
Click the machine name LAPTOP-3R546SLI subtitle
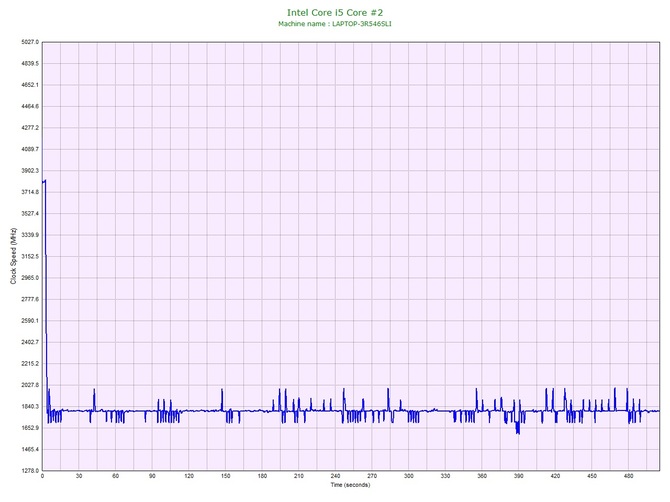tap(335, 24)
